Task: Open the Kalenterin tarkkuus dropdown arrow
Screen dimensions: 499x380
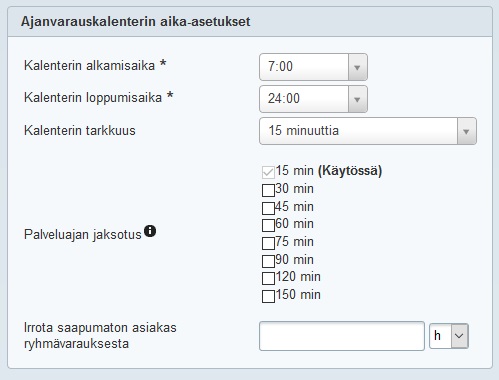Action: click(466, 131)
